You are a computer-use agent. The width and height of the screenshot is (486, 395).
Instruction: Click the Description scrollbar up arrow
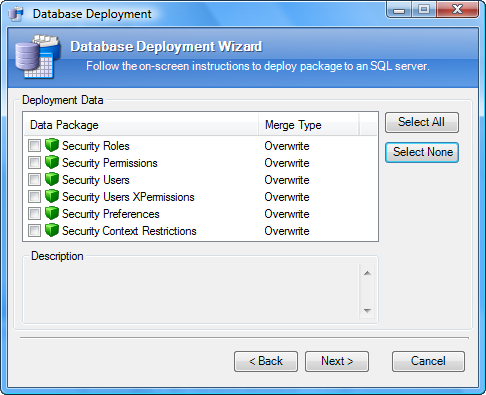pyautogui.click(x=367, y=273)
